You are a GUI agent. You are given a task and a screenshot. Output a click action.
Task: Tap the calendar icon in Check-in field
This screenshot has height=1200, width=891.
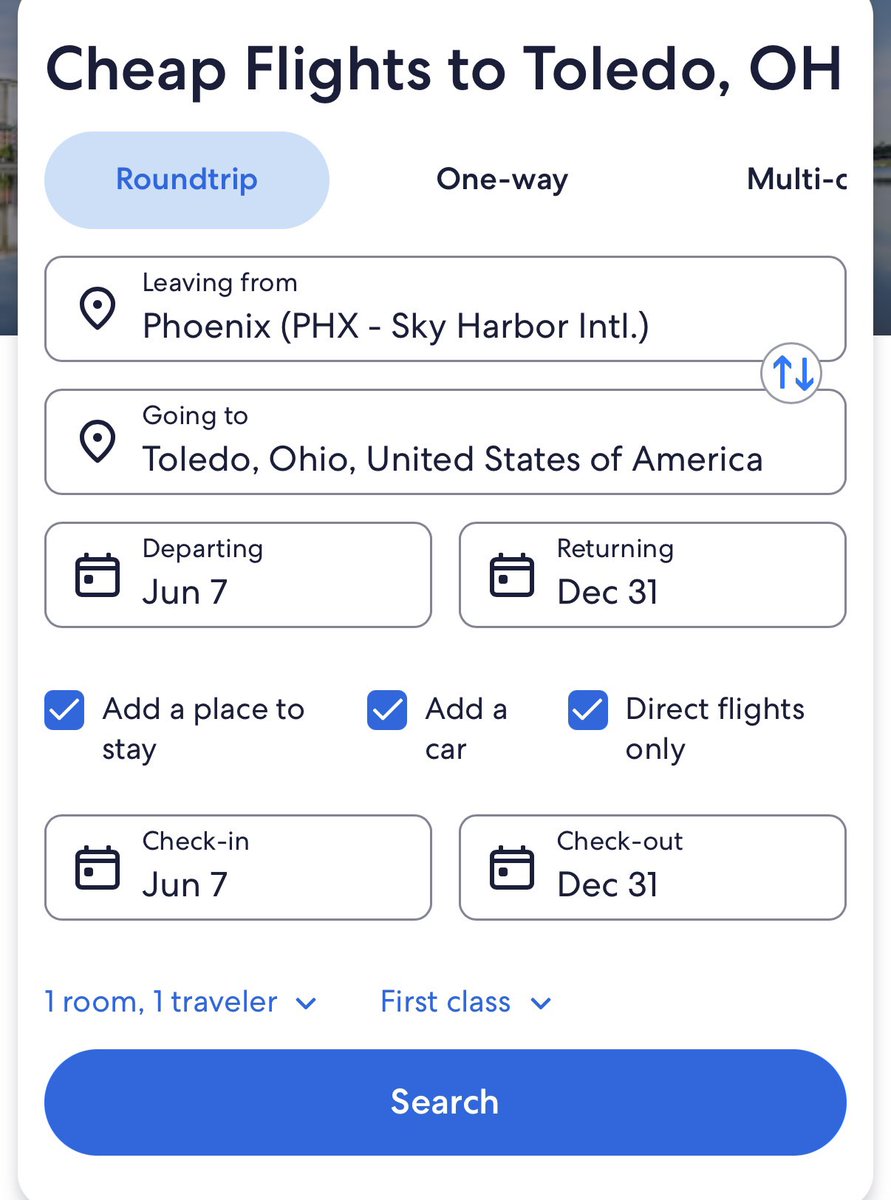click(98, 868)
